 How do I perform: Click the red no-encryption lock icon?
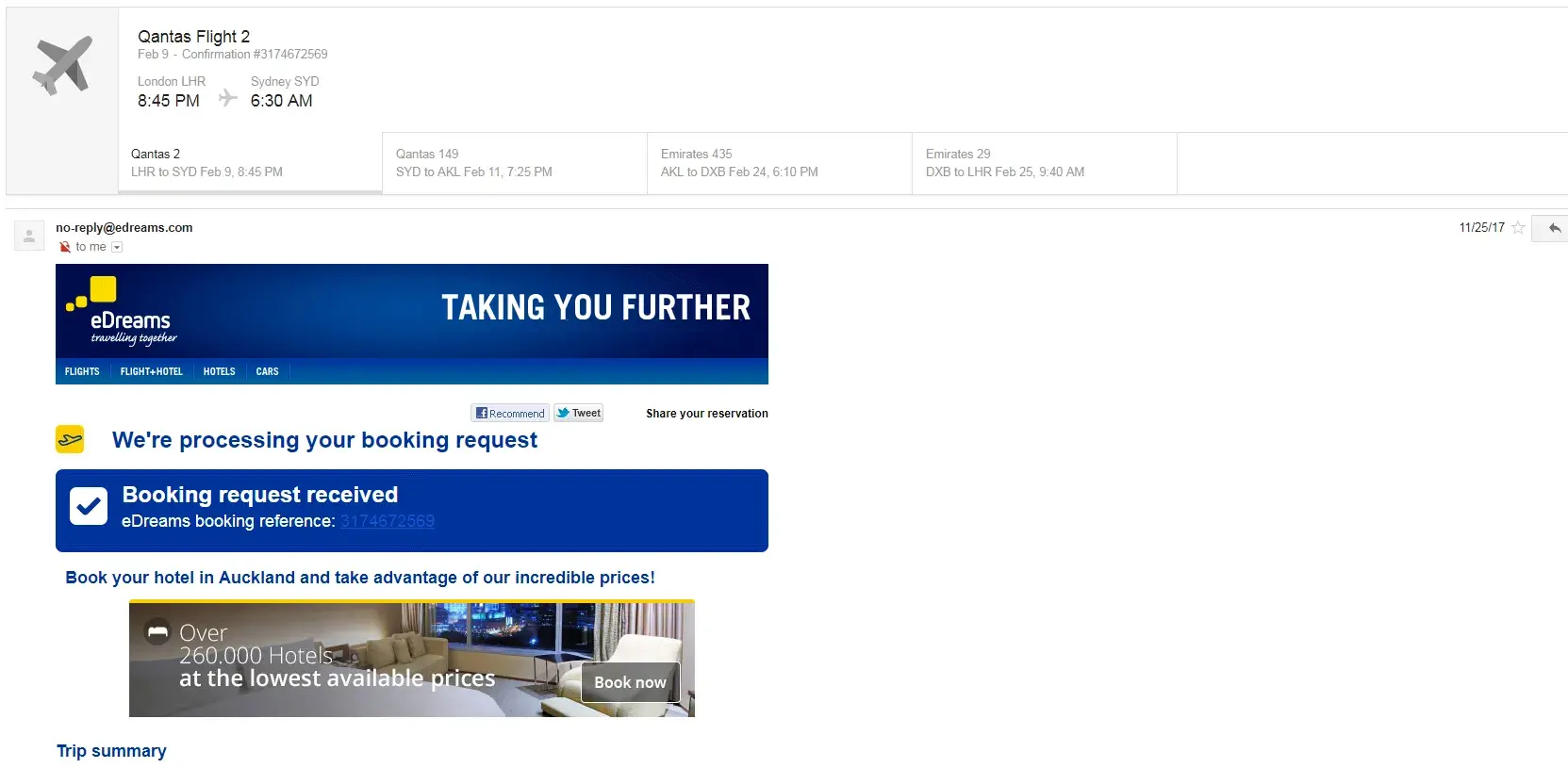pyautogui.click(x=65, y=247)
